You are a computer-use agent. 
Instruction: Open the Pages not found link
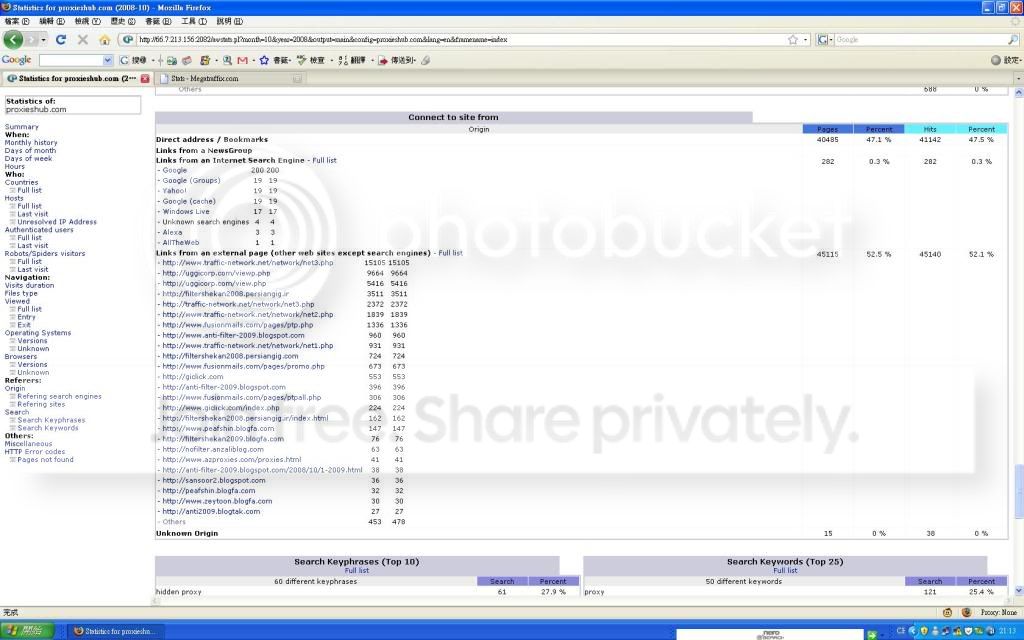point(45,459)
